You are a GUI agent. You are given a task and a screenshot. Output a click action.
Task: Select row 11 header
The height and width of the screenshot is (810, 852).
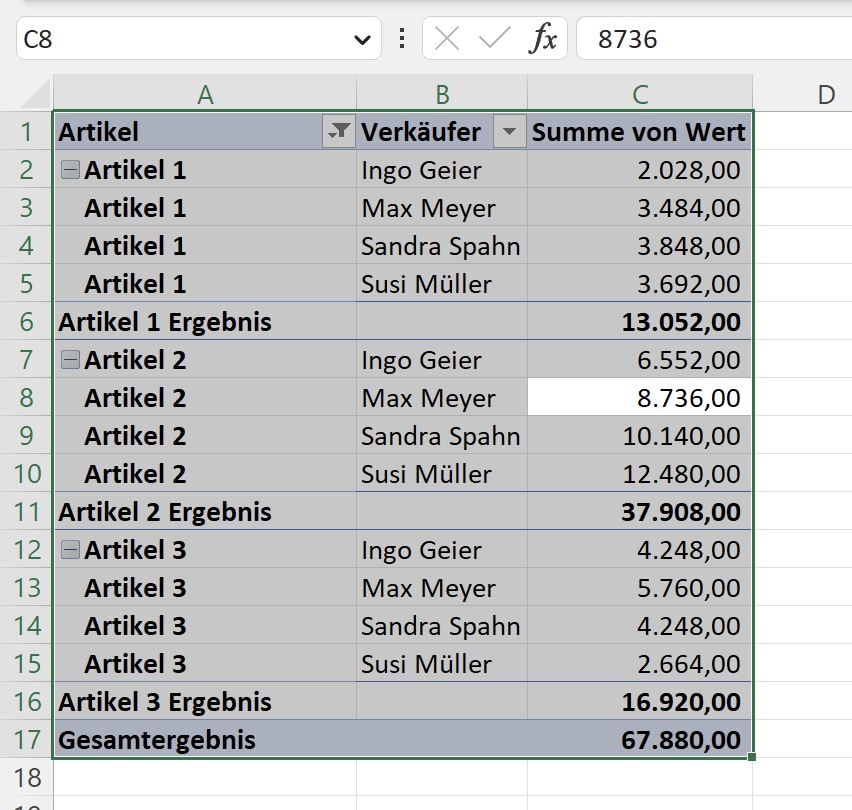tap(27, 512)
